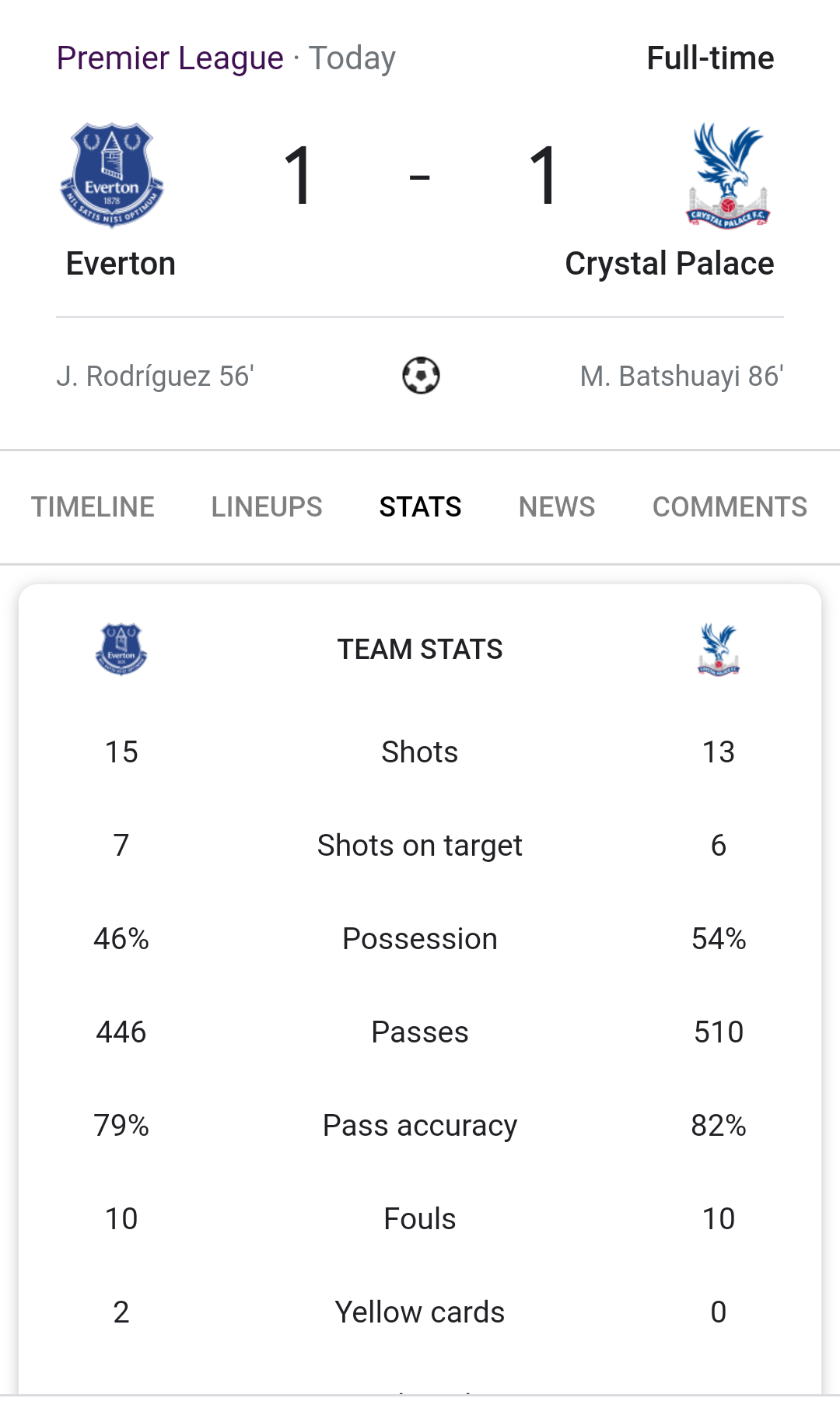Select goal scorer M. Batshuayi 86'

681,377
